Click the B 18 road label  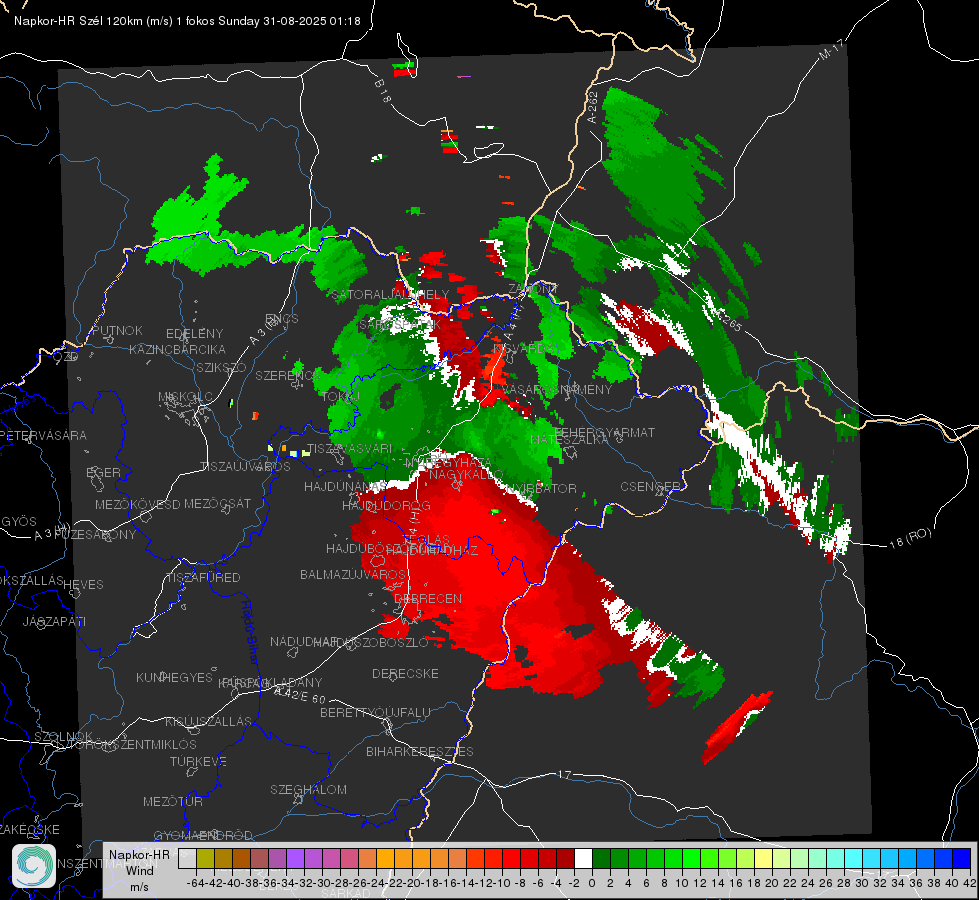click(383, 91)
